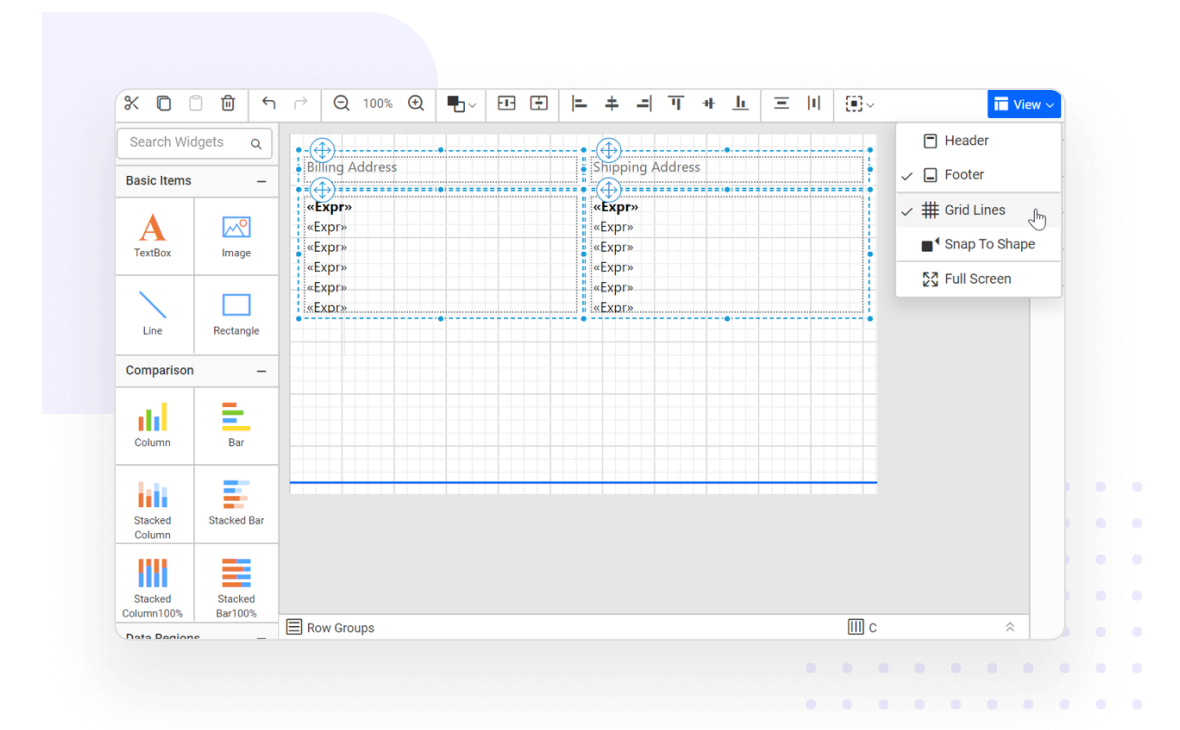Enable Snap To Shape option
The image size is (1180, 730).
coord(978,244)
